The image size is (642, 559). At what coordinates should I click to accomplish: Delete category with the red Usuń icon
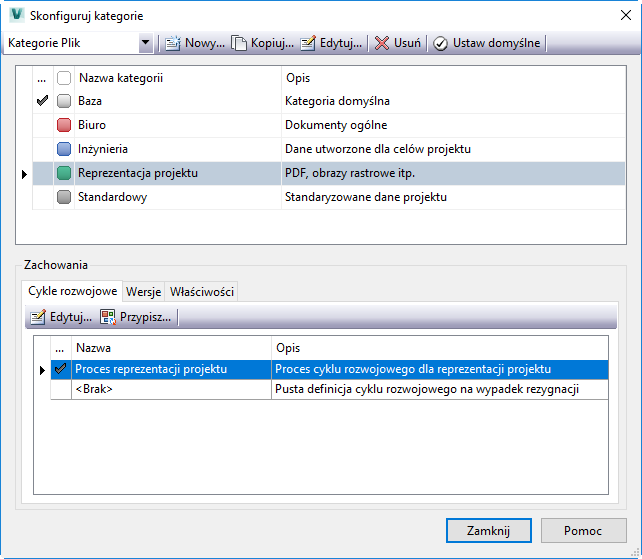[x=382, y=44]
